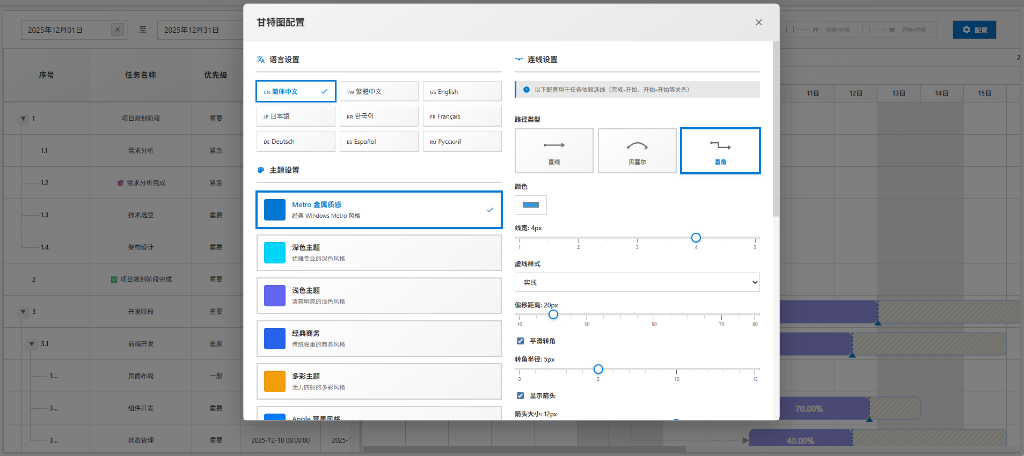Screen dimensions: 1024x456
Task: Click the blue 配置 button at top right
Action: point(974,30)
